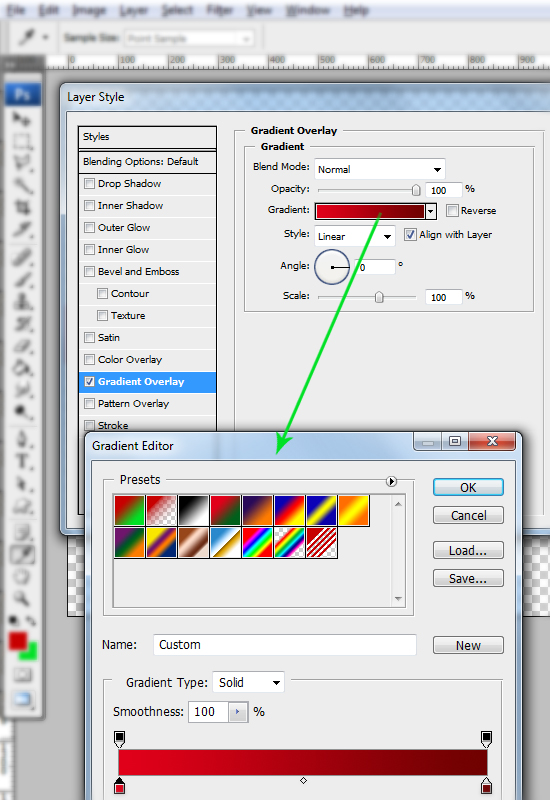Uncheck the Gradient Overlay effect
The width and height of the screenshot is (550, 800).
tap(89, 381)
